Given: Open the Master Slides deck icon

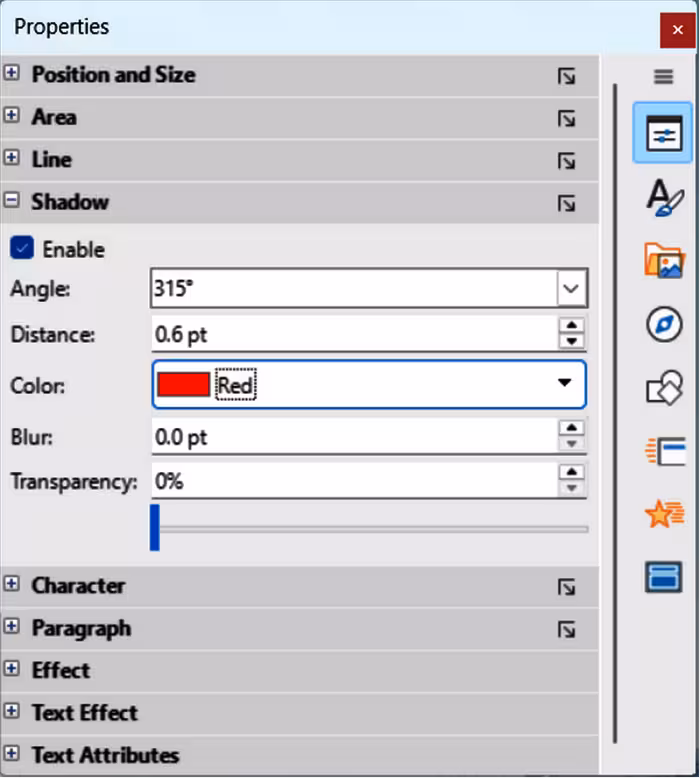Looking at the screenshot, I should [x=663, y=577].
